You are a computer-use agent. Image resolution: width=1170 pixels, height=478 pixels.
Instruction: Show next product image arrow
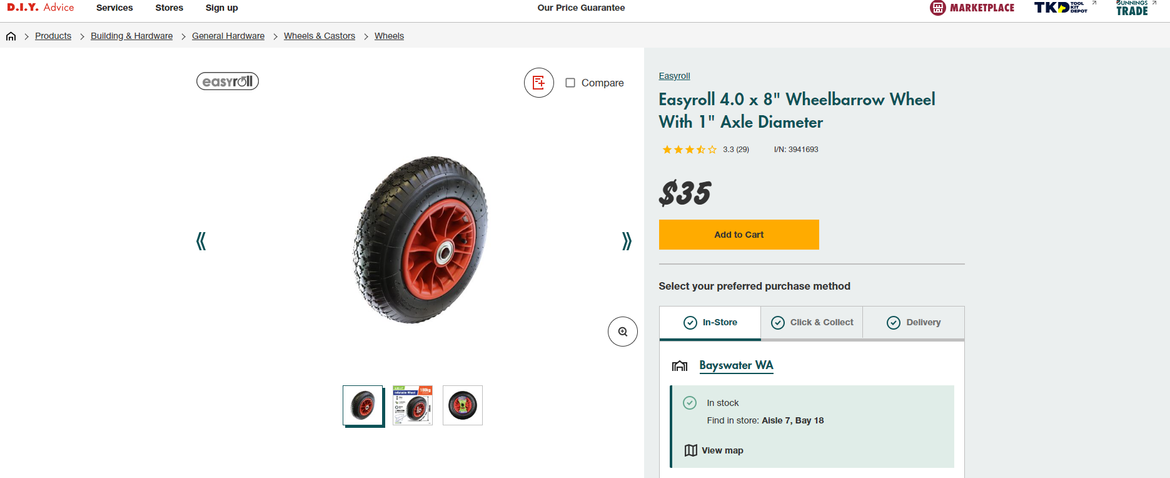627,241
